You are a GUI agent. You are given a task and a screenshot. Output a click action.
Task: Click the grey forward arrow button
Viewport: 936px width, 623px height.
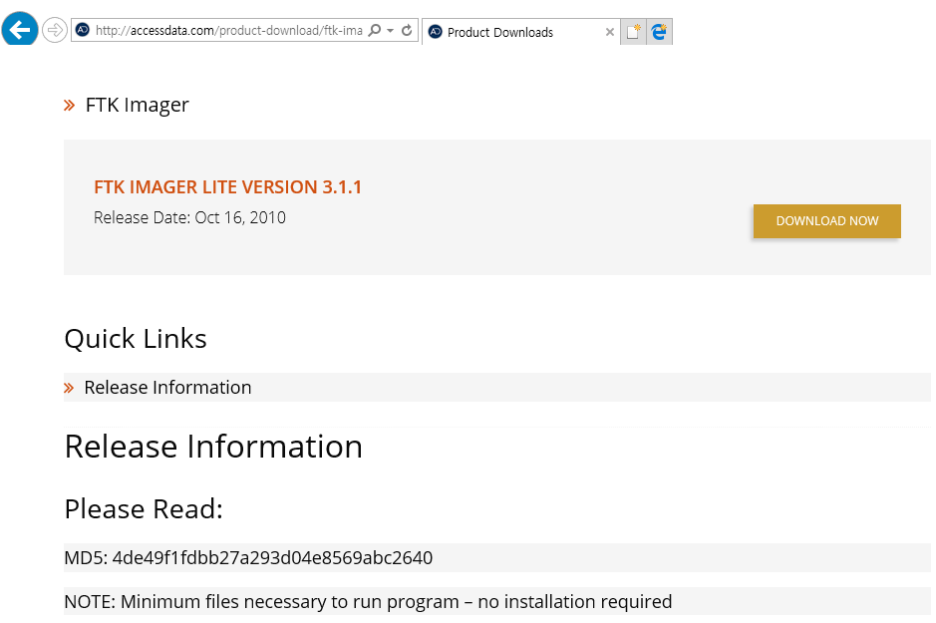(x=54, y=30)
